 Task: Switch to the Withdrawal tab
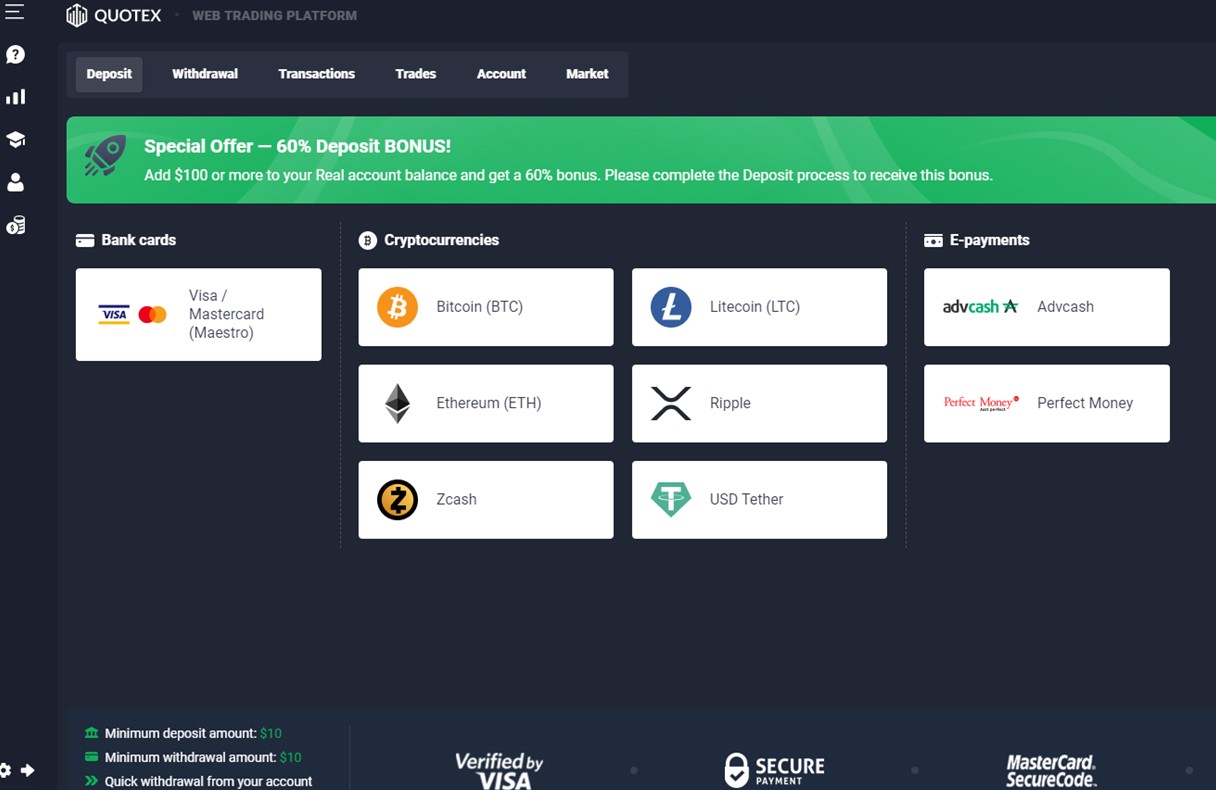pos(205,74)
